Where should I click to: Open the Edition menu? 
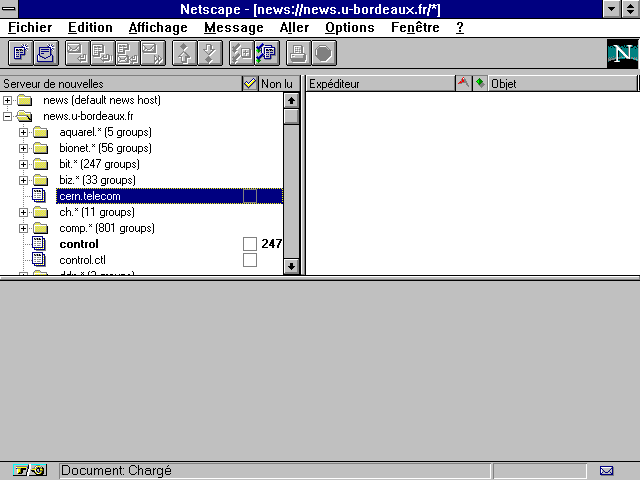click(x=90, y=27)
